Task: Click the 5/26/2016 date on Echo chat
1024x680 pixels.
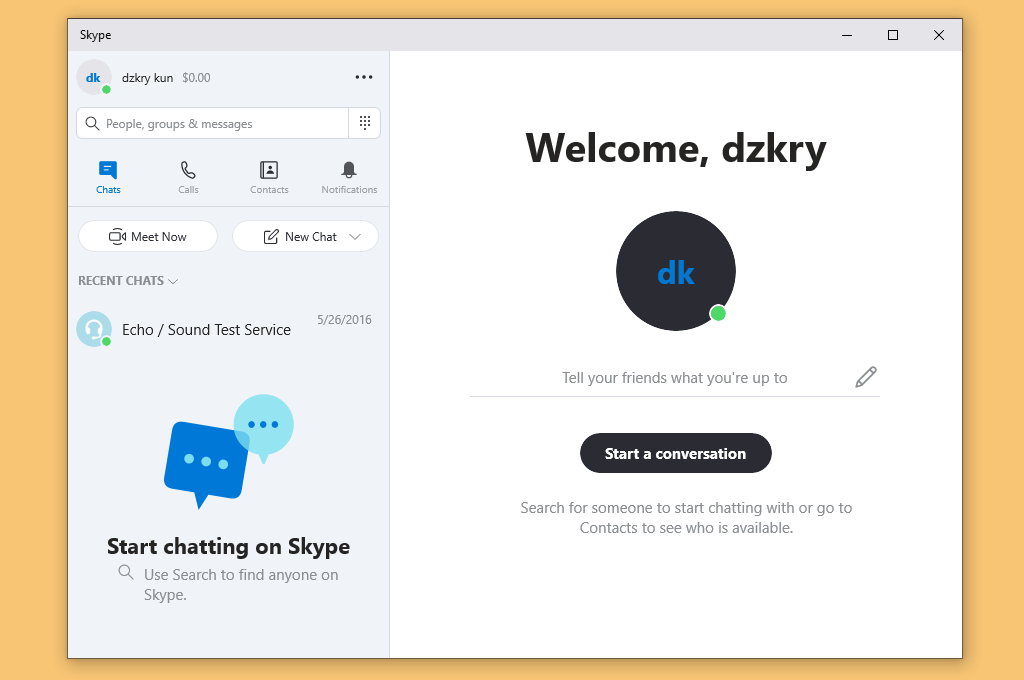Action: [344, 319]
